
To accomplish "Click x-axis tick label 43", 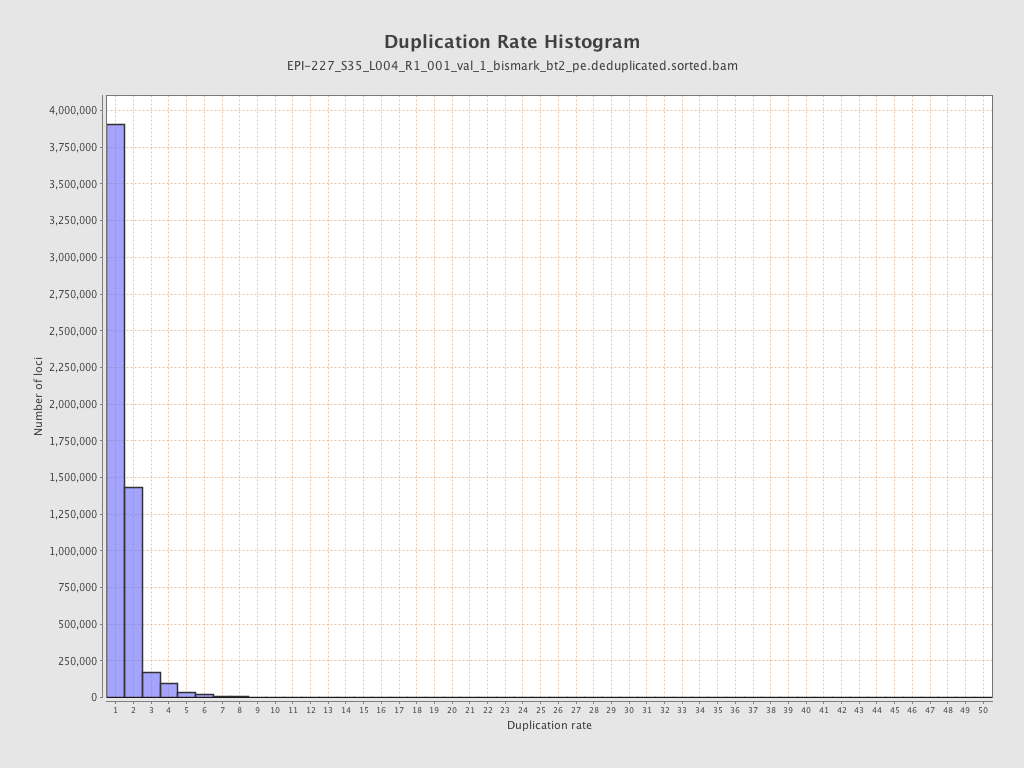I will (859, 710).
